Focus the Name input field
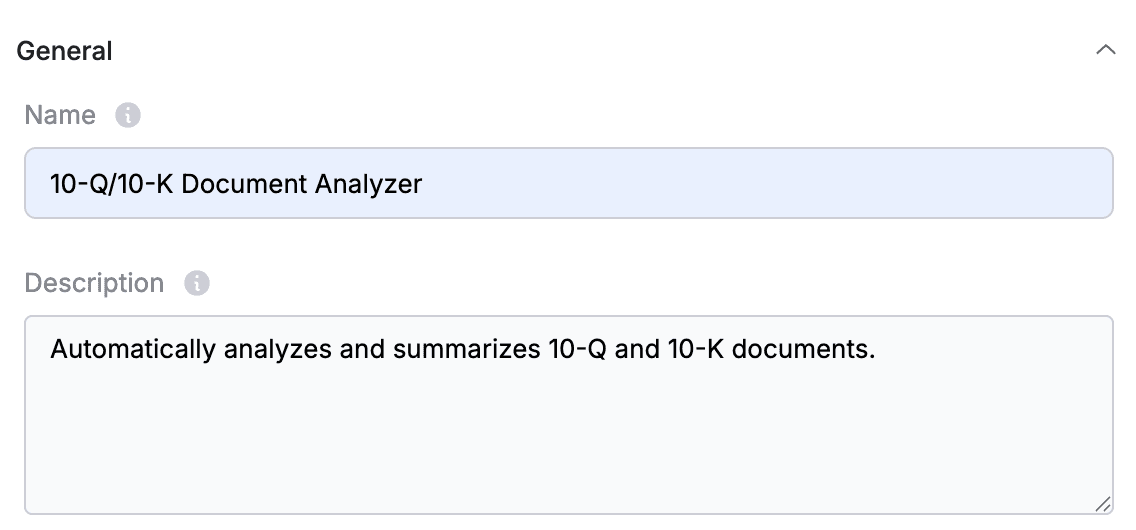 coord(569,183)
